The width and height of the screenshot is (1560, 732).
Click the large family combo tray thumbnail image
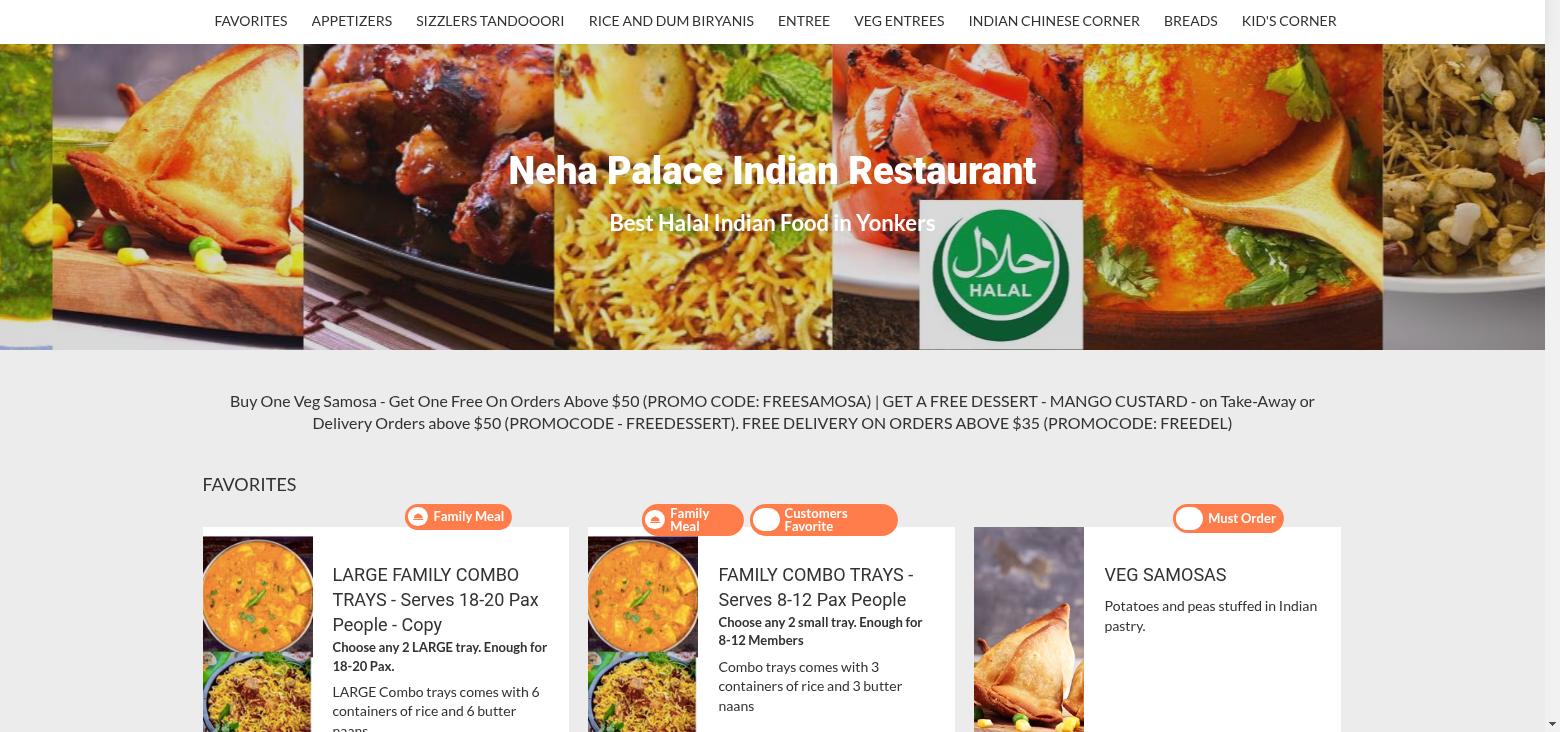[258, 634]
